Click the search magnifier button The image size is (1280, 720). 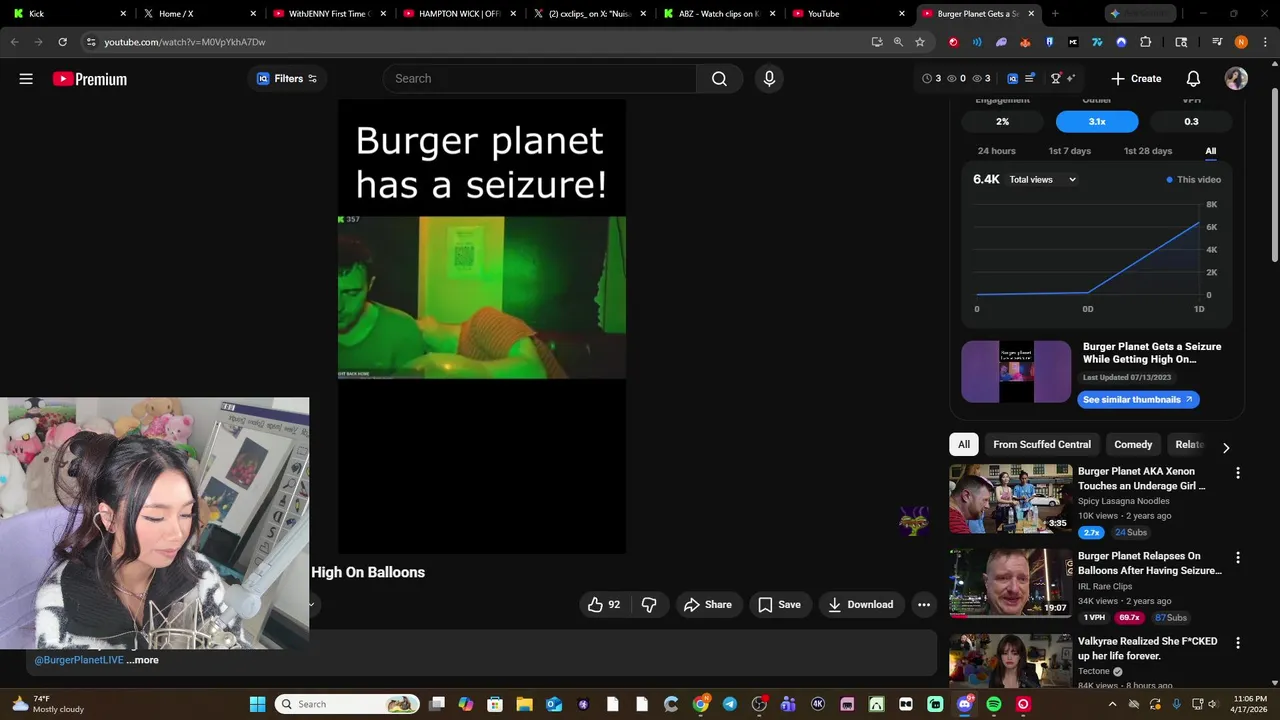pos(719,79)
